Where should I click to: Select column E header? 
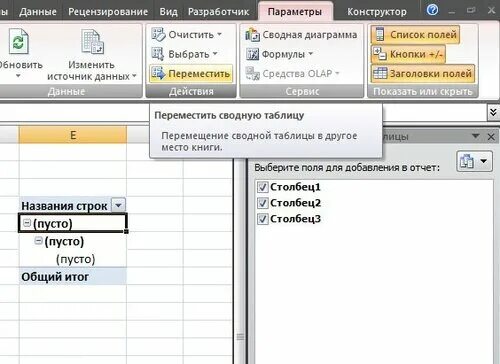pos(73,135)
